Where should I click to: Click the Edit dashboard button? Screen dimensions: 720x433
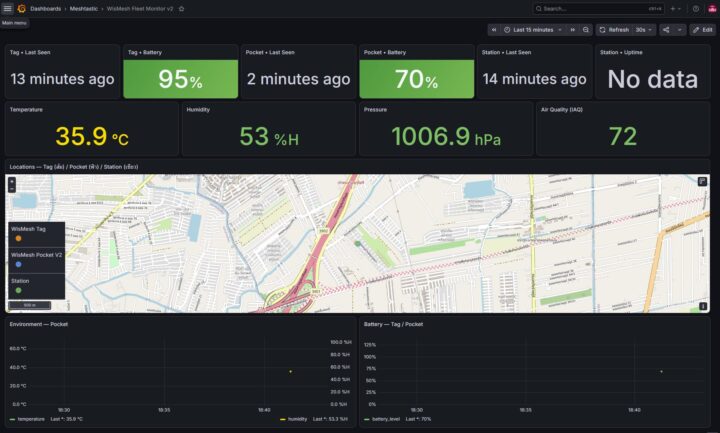click(703, 30)
